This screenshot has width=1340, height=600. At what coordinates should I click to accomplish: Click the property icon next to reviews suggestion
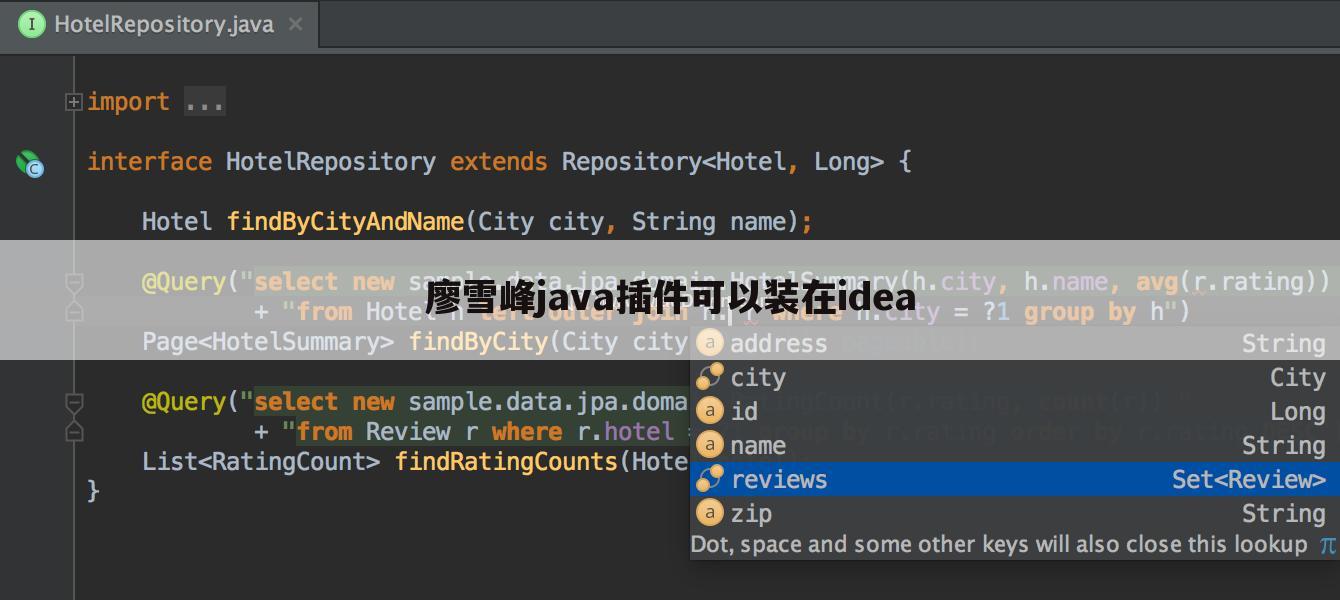[709, 479]
